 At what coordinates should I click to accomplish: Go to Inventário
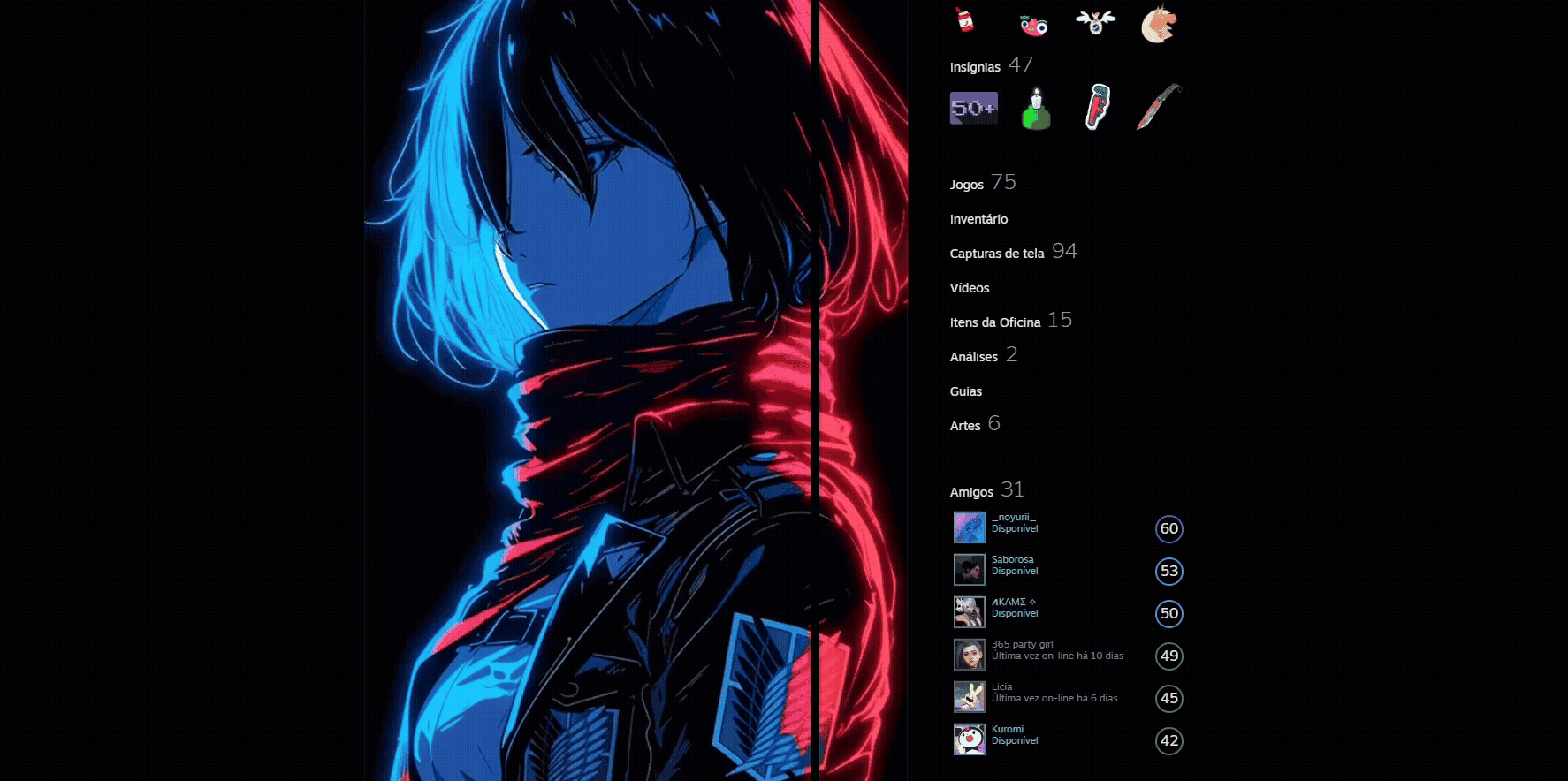[x=978, y=219]
